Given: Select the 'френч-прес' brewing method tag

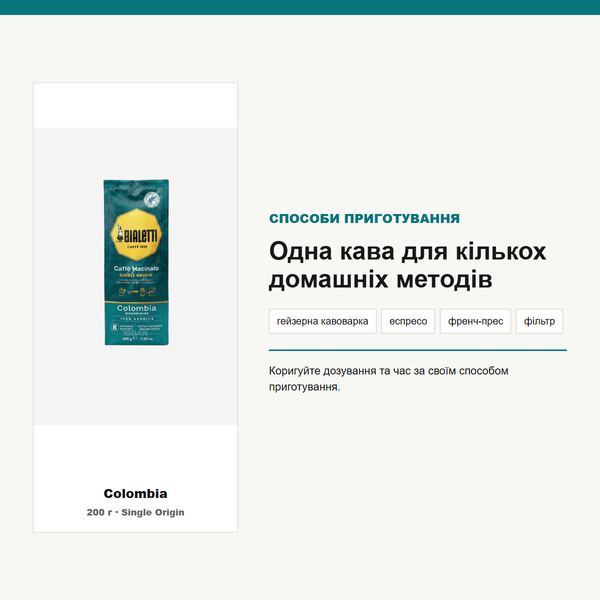Looking at the screenshot, I should pos(475,321).
